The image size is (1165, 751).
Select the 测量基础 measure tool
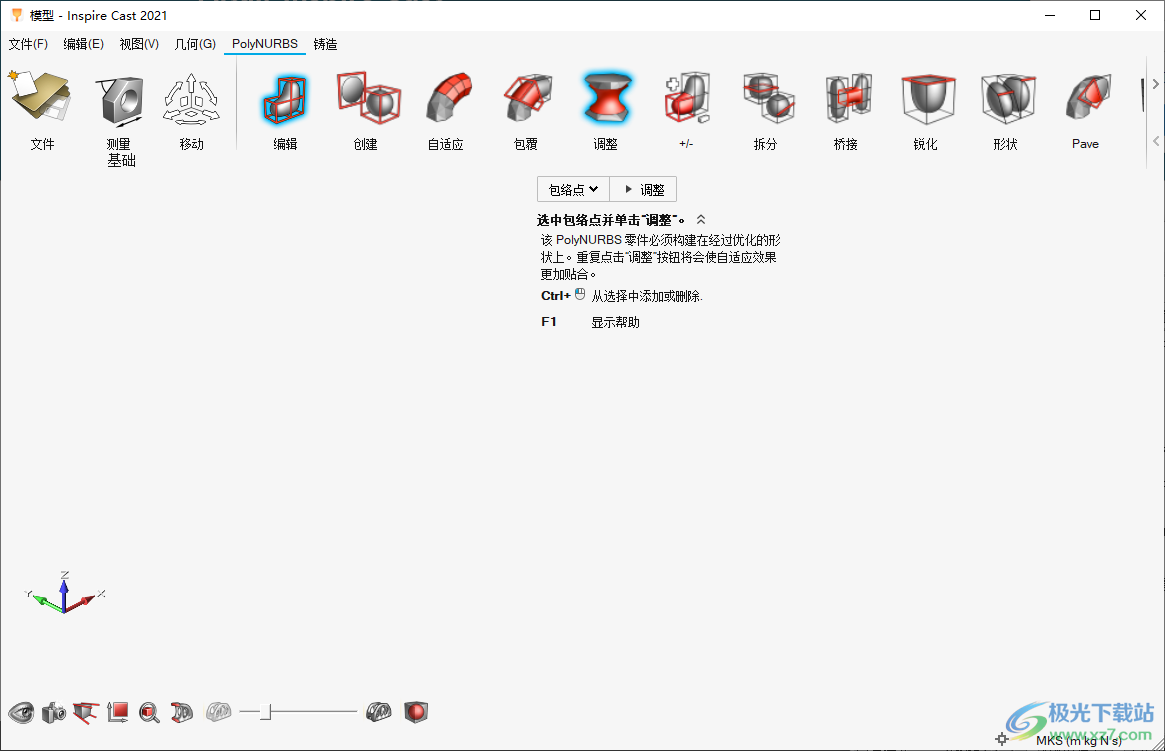click(x=120, y=101)
